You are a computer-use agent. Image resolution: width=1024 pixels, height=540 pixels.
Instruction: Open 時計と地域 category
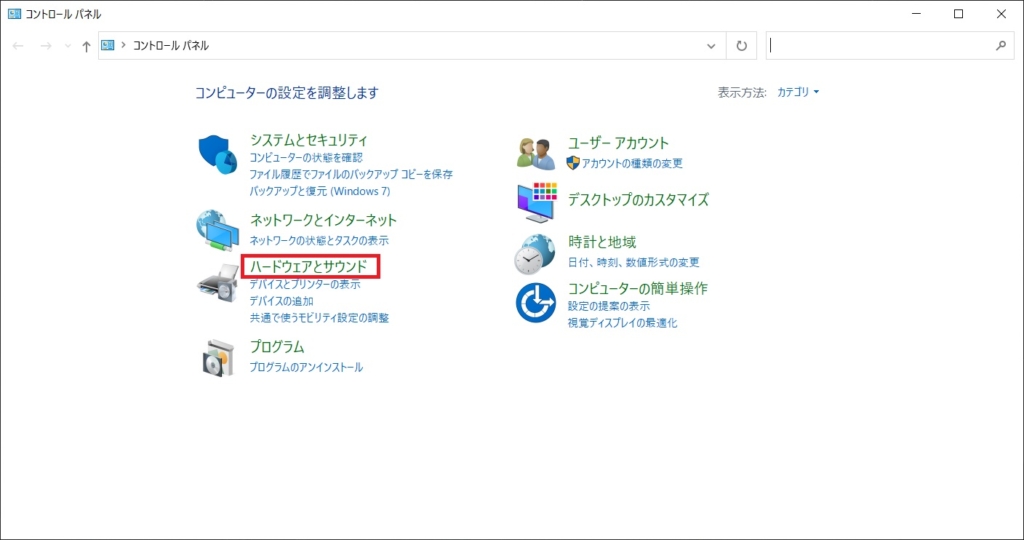[x=602, y=243]
